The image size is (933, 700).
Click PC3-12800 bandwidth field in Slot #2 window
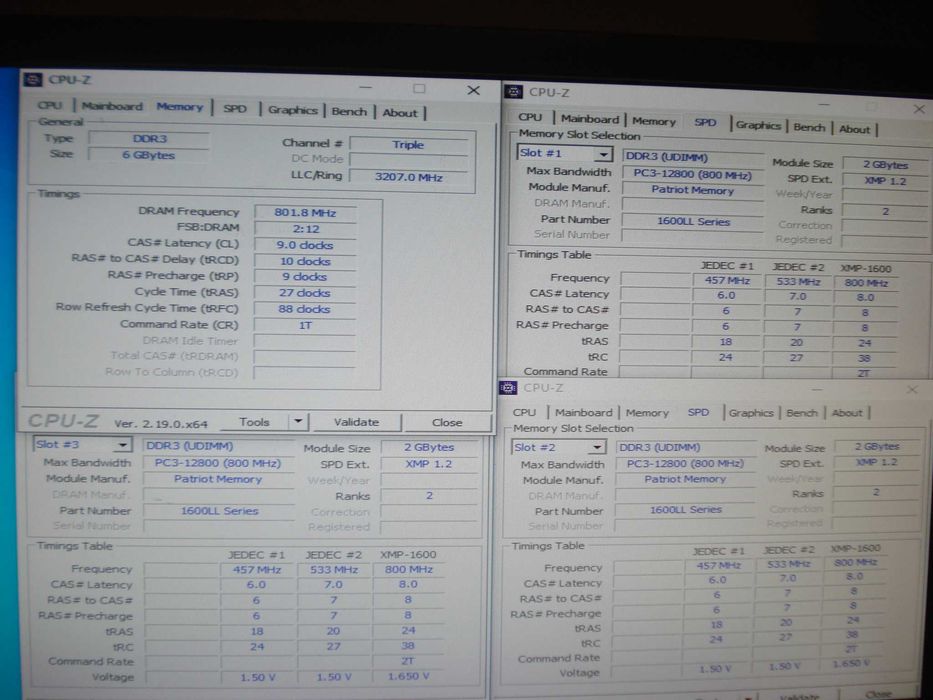coord(685,463)
